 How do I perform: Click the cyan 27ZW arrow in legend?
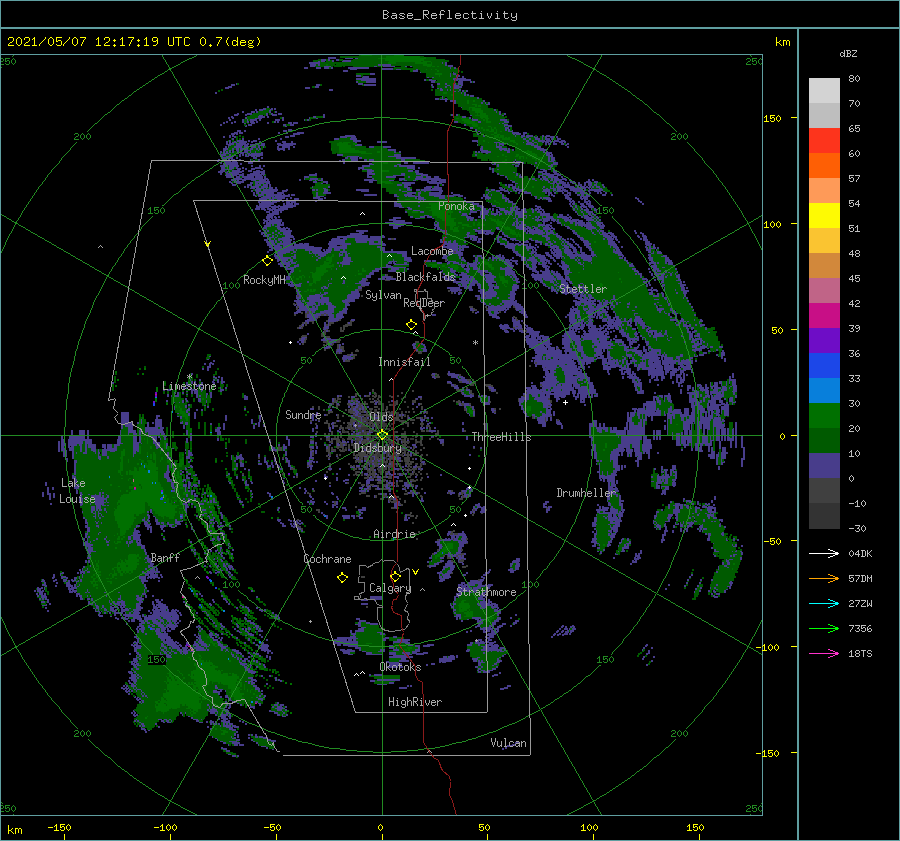824,603
